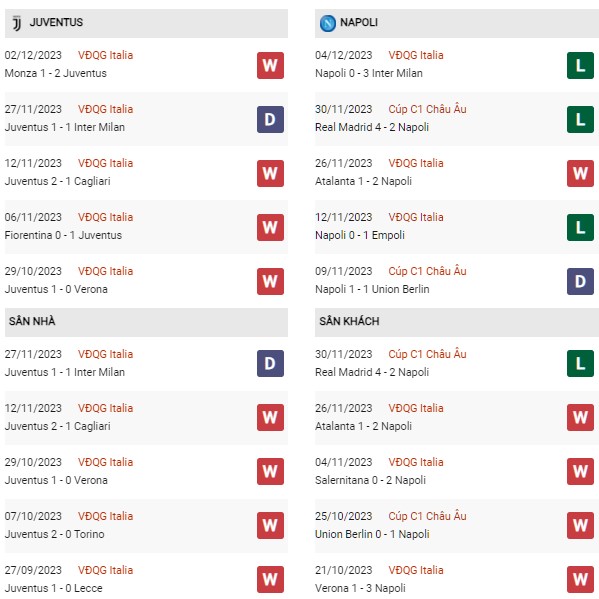Select the SÂN KHÁCH section header
The width and height of the screenshot is (599, 599).
457,322
